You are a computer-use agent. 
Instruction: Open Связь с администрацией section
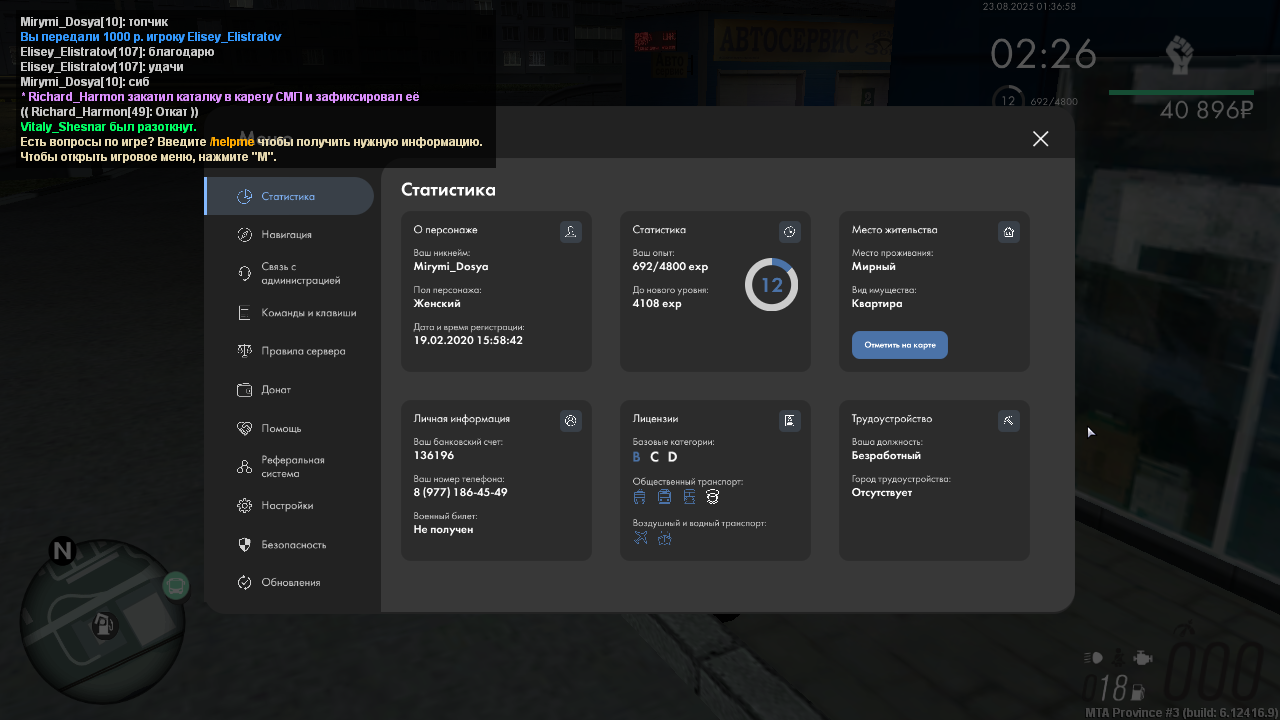[289, 274]
